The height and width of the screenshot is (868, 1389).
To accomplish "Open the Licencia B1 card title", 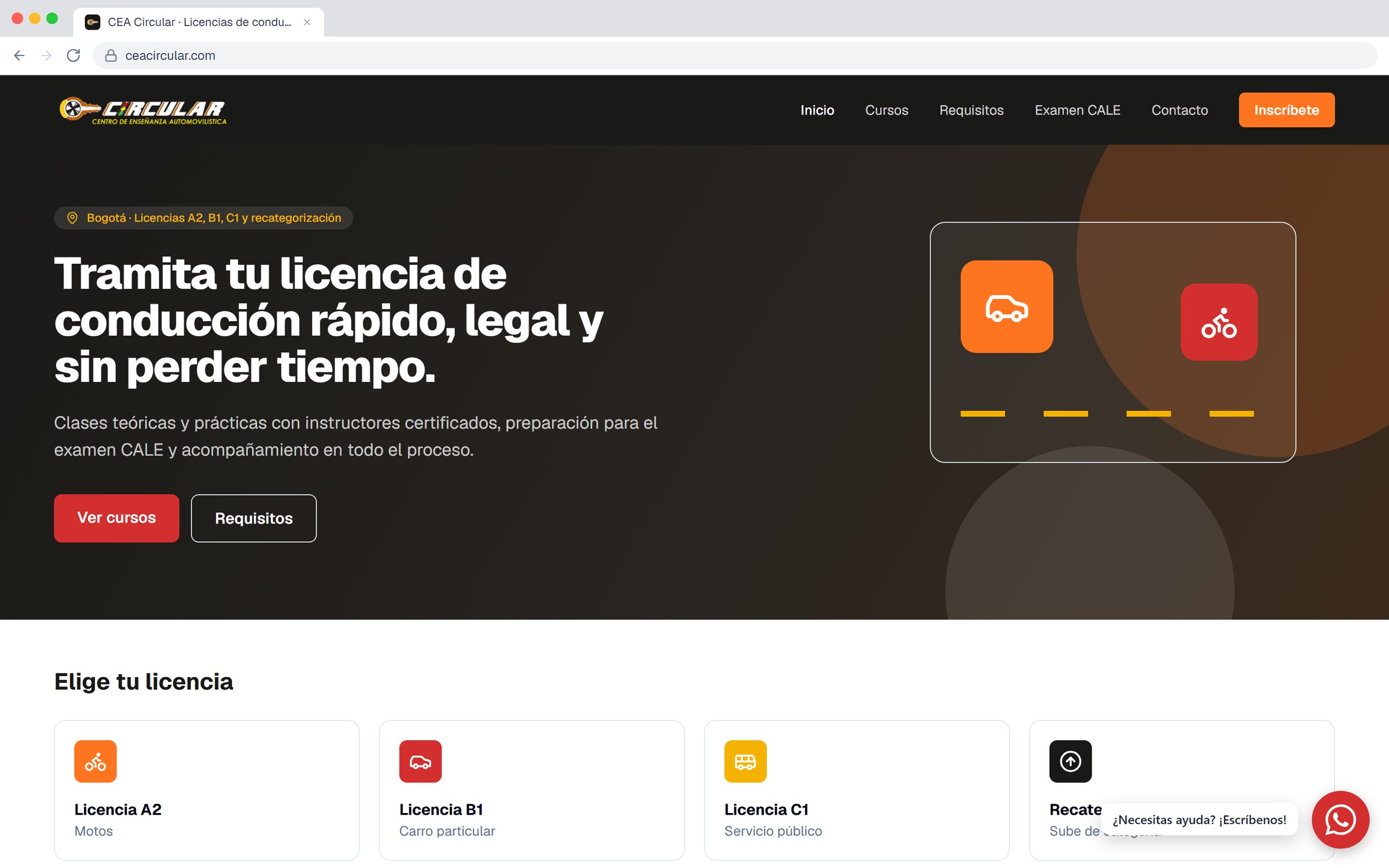I will (441, 810).
